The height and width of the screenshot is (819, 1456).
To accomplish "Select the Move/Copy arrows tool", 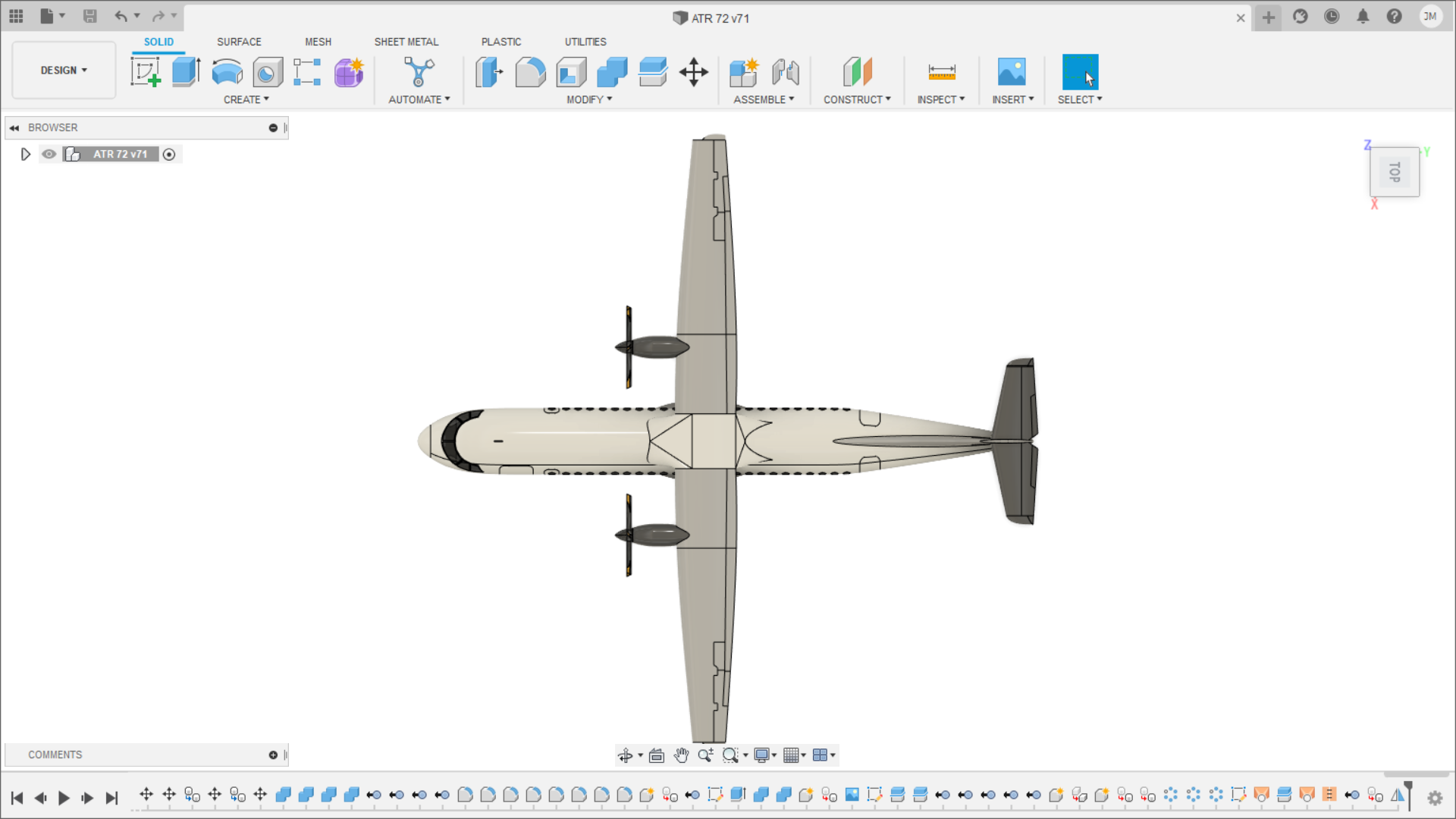I will tap(693, 73).
